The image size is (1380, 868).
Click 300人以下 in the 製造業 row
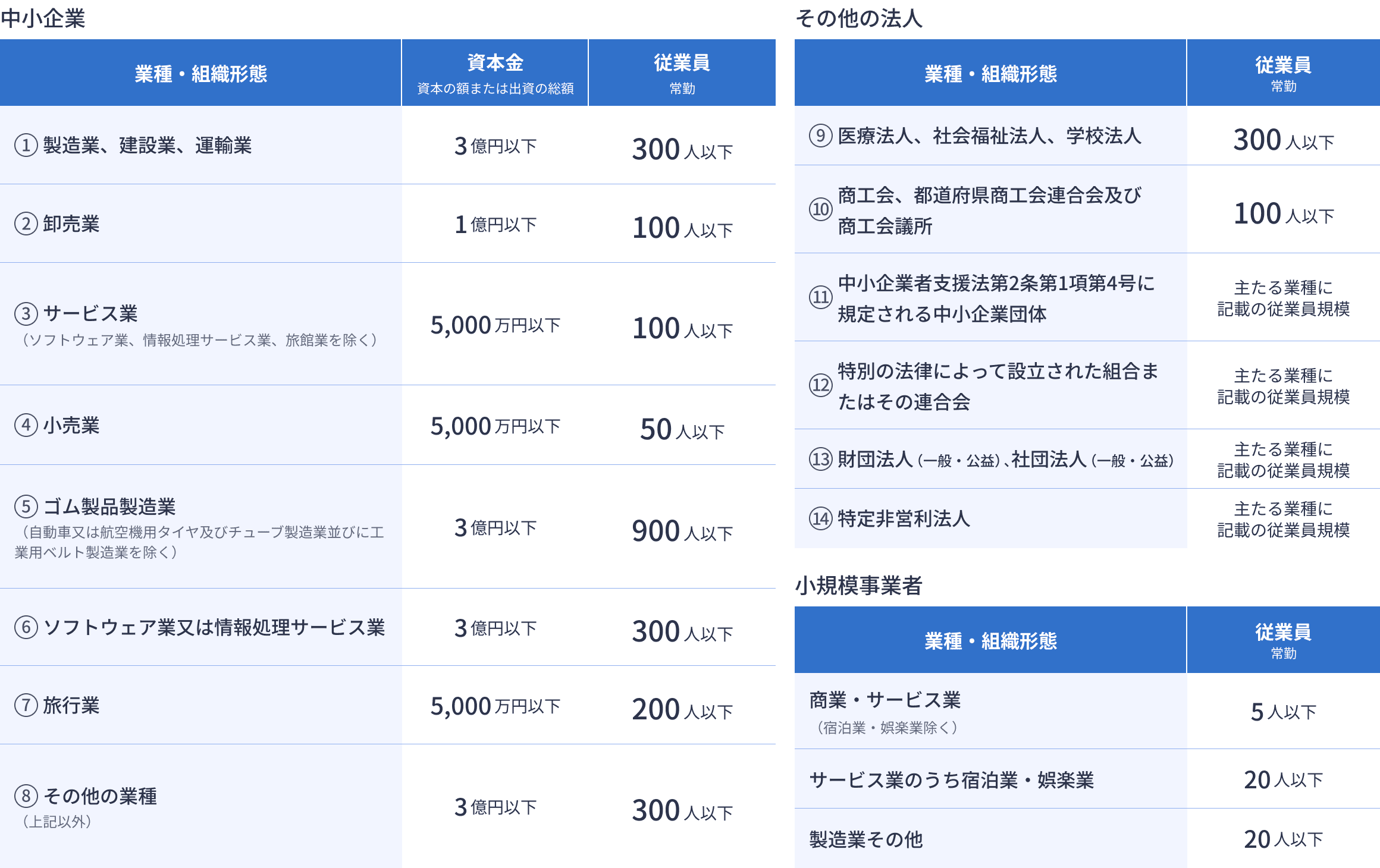click(682, 149)
